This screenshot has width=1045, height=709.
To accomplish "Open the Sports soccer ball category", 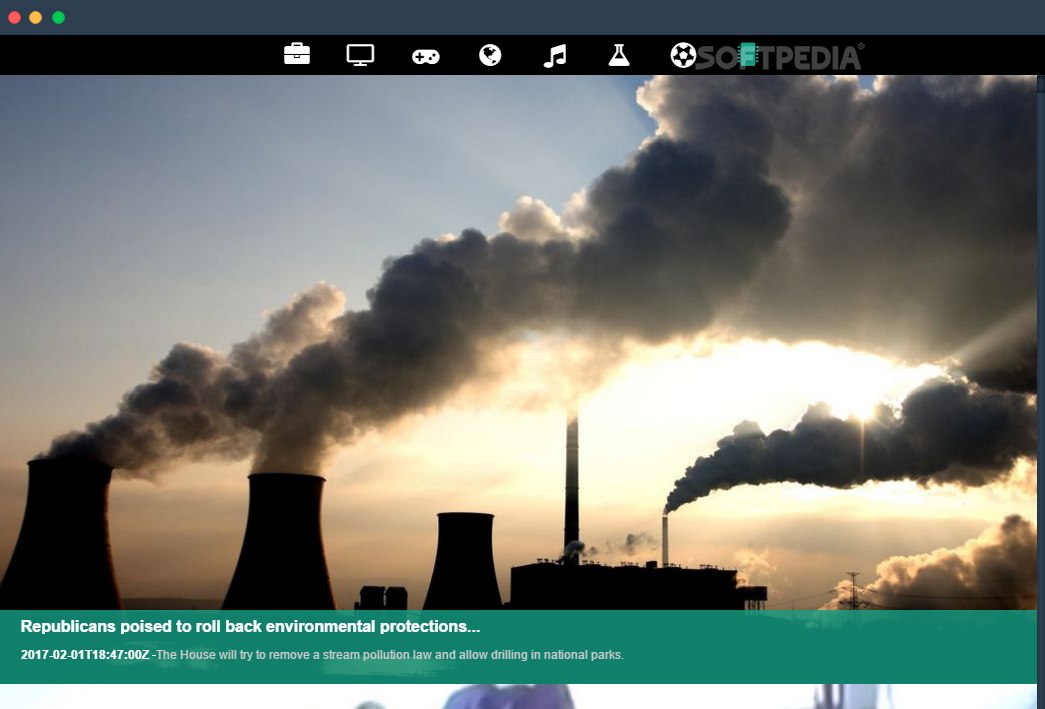I will 683,55.
